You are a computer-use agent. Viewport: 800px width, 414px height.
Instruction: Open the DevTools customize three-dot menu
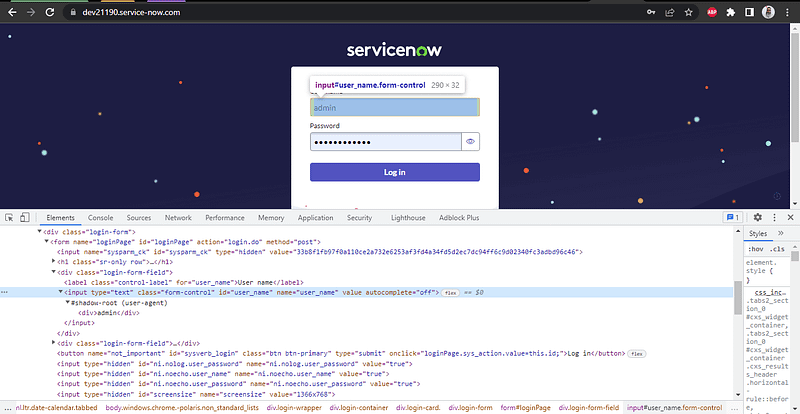[774, 217]
